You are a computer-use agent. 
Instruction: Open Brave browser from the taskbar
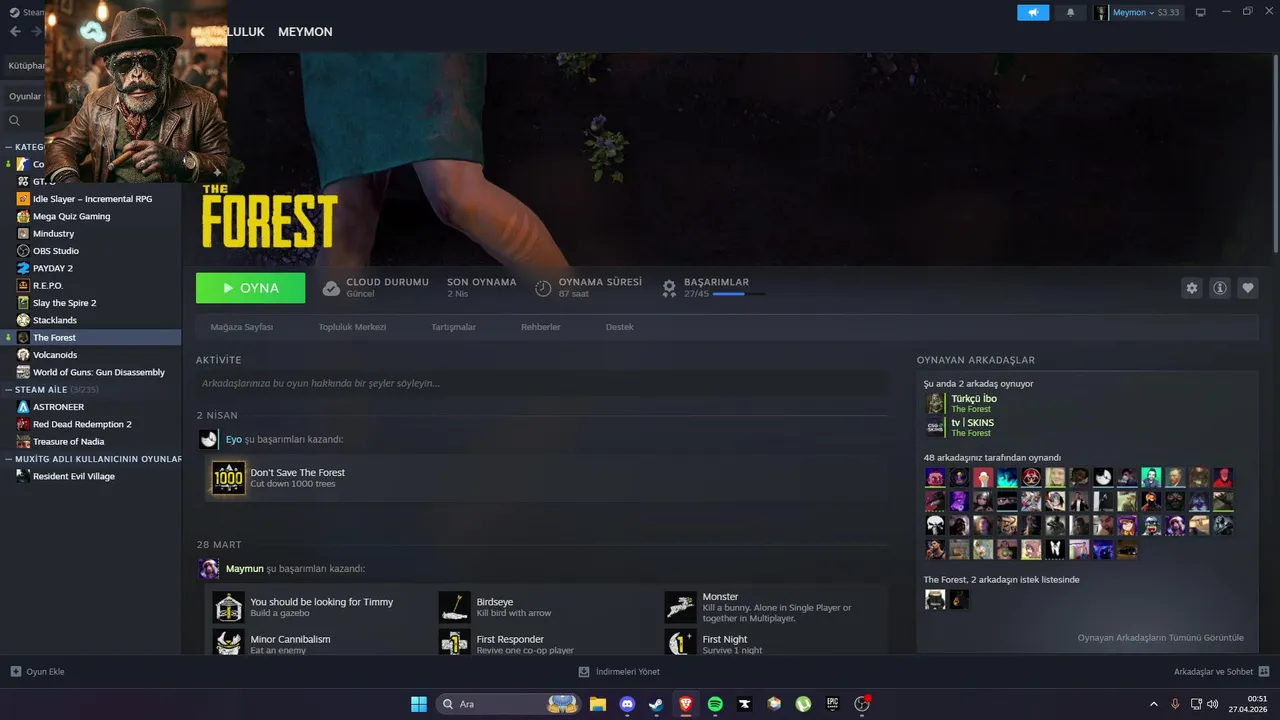[686, 704]
